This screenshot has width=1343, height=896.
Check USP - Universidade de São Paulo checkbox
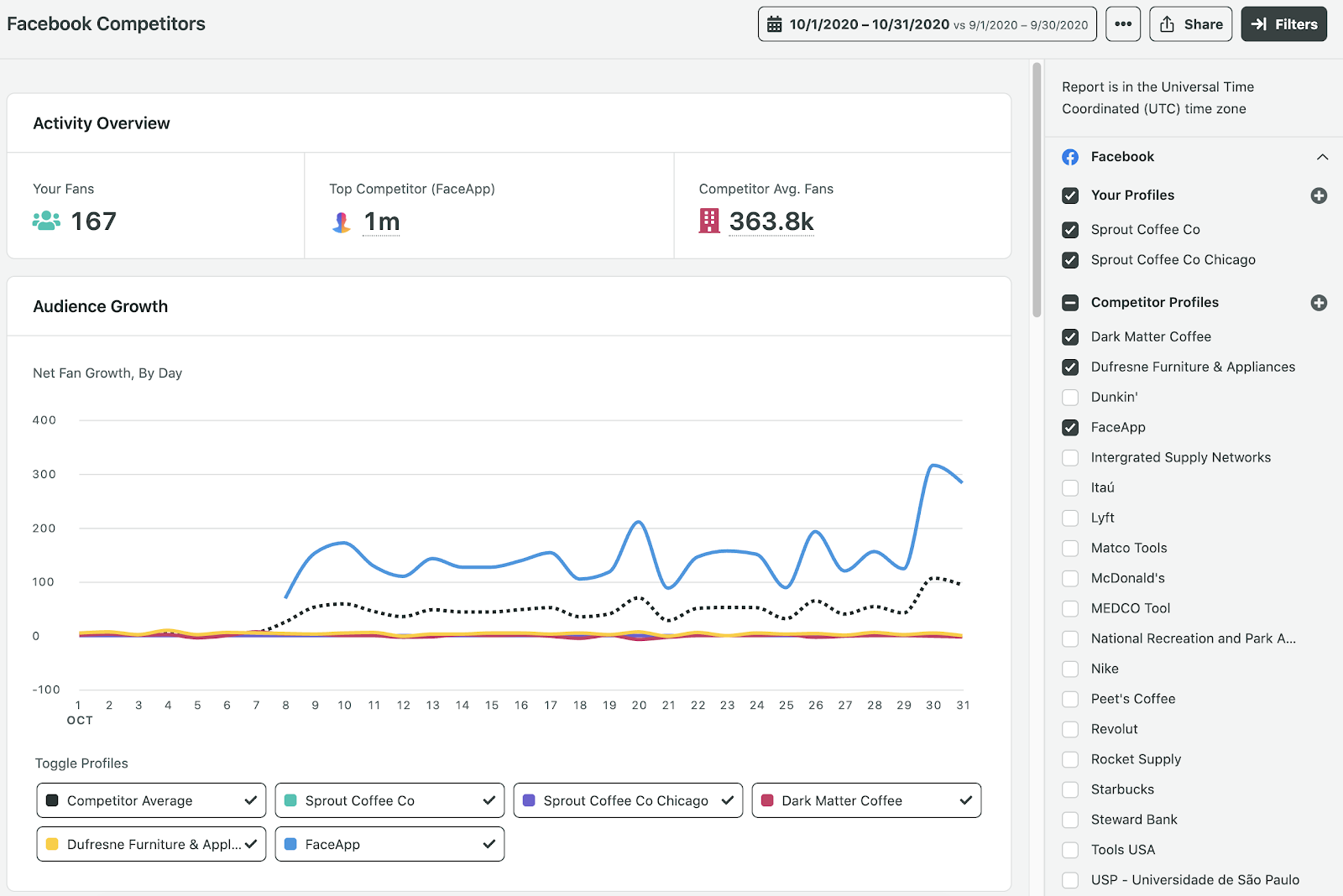[x=1070, y=881]
